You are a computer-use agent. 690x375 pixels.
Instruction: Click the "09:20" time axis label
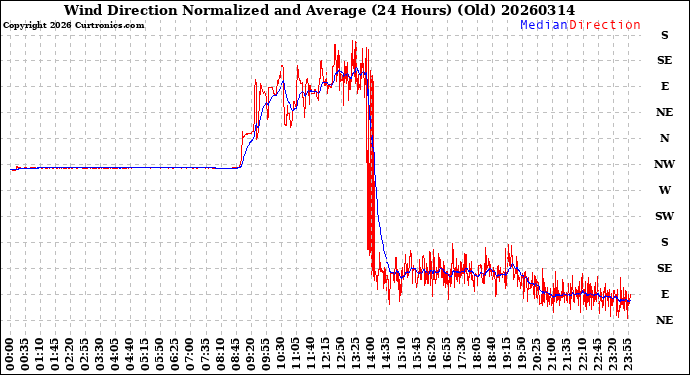[x=250, y=355]
